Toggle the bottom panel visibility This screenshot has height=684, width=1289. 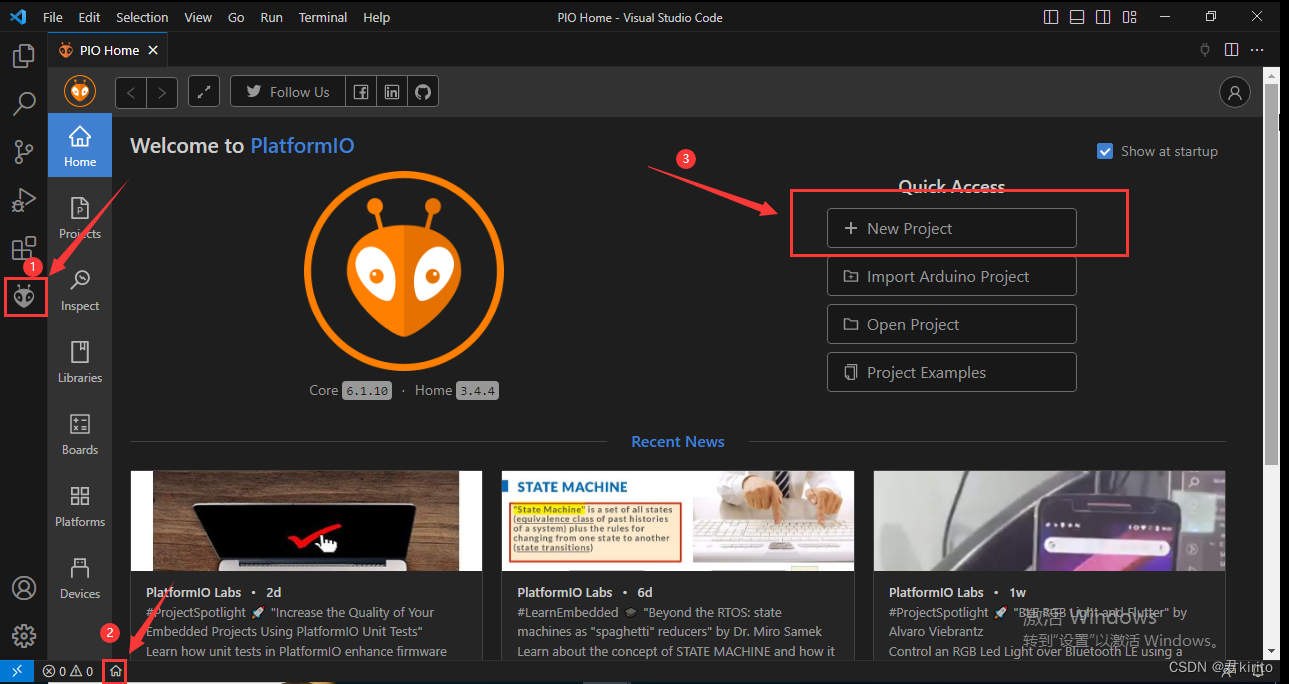(1076, 16)
